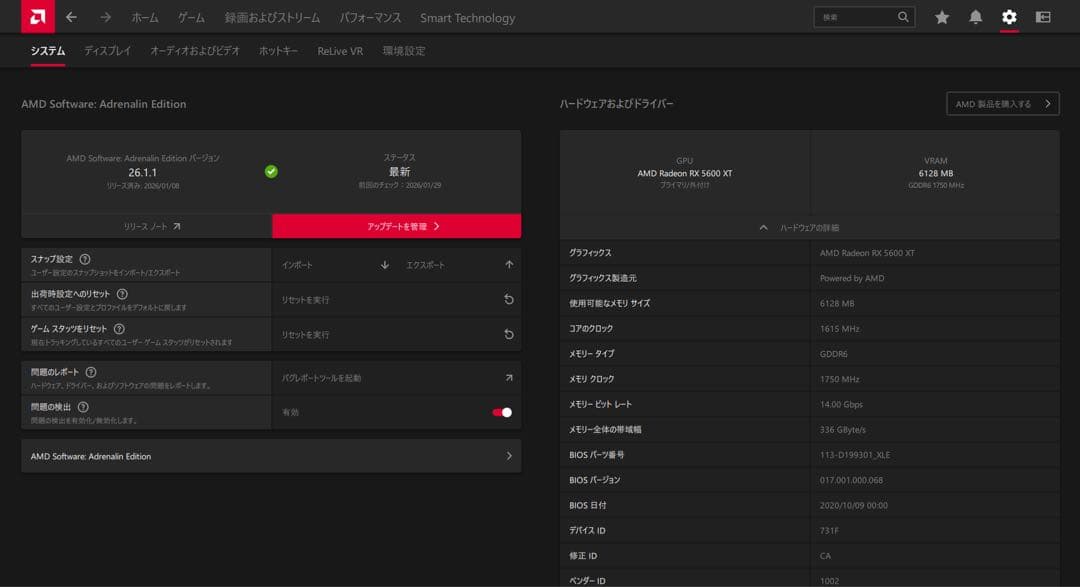Click the back navigation arrow

point(69,17)
